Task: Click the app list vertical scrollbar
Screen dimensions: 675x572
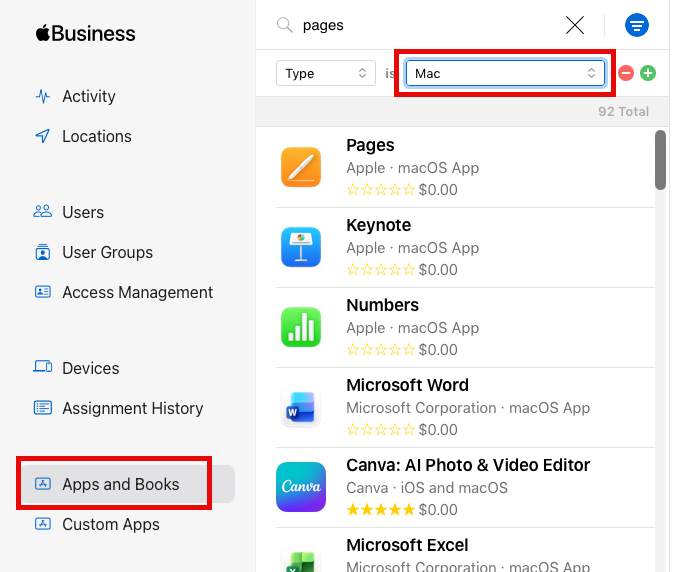Action: click(661, 160)
